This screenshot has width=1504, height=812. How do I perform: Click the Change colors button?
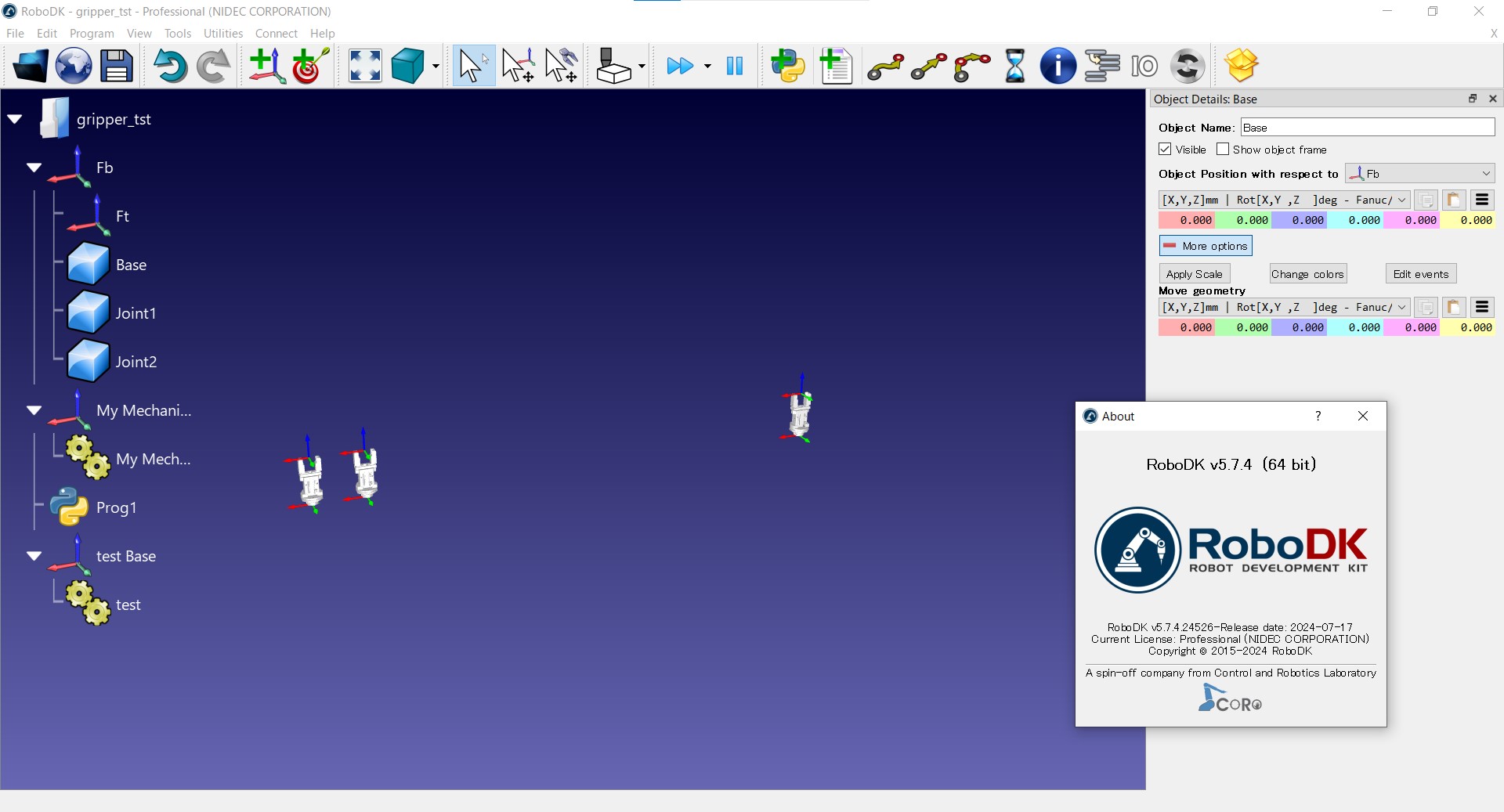[x=1307, y=274]
